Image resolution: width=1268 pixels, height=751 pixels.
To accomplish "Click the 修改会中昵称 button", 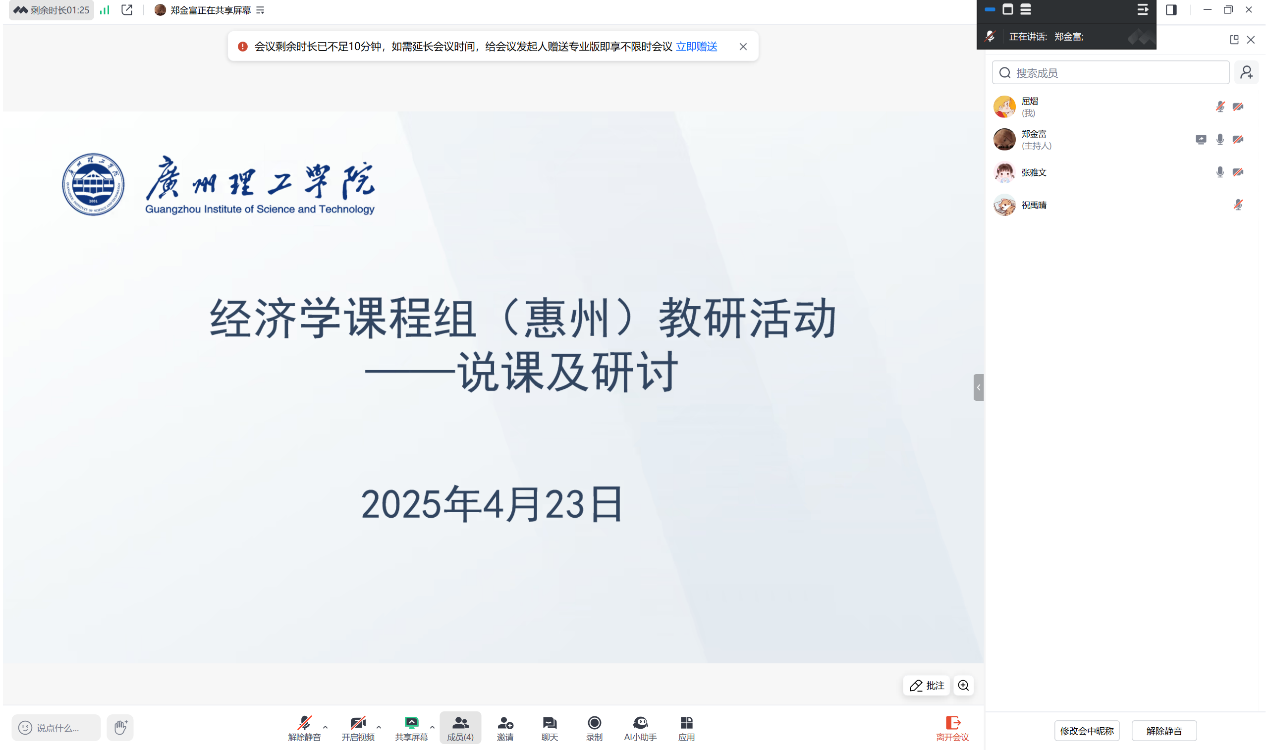I will coord(1086,731).
